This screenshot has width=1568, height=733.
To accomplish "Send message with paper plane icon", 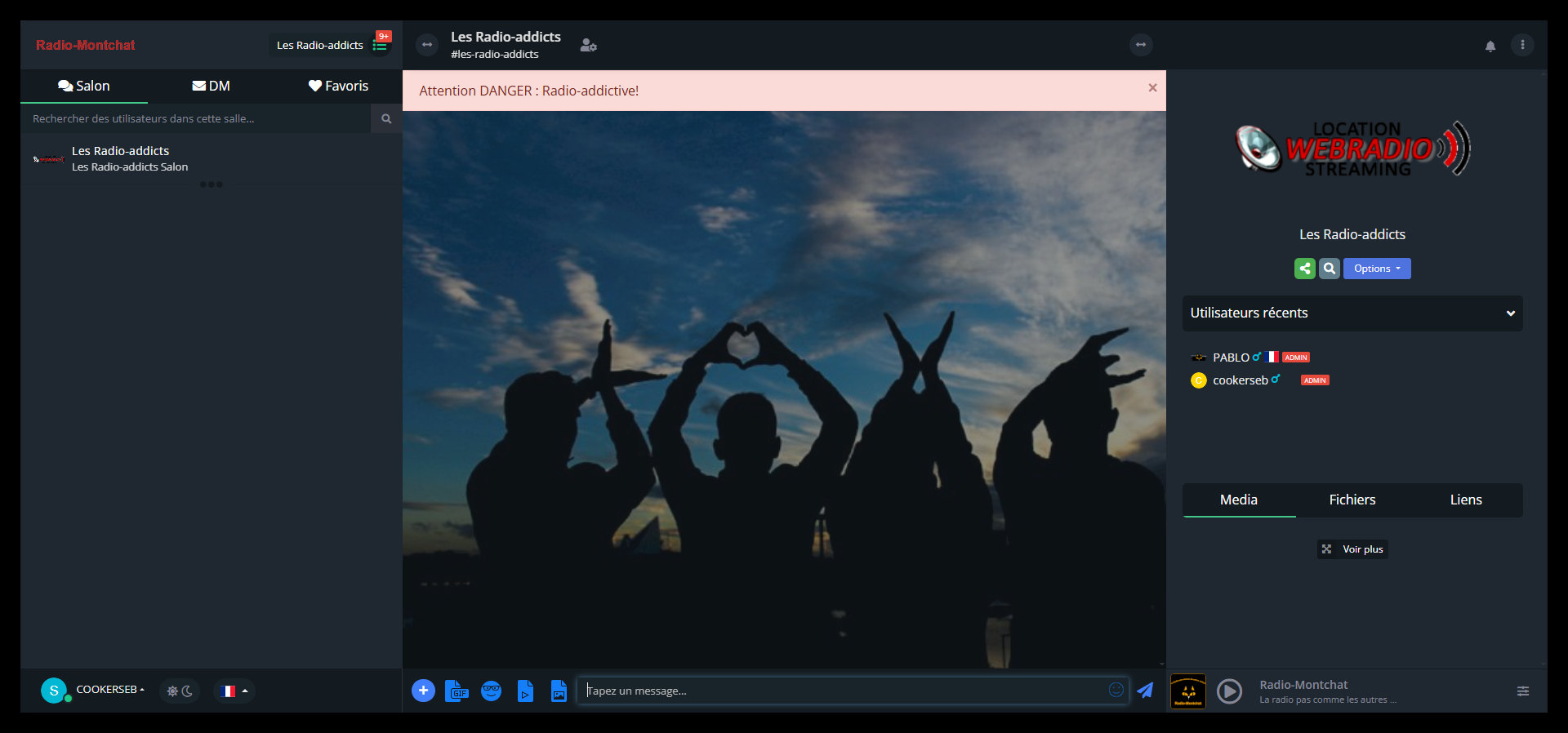I will click(x=1145, y=691).
